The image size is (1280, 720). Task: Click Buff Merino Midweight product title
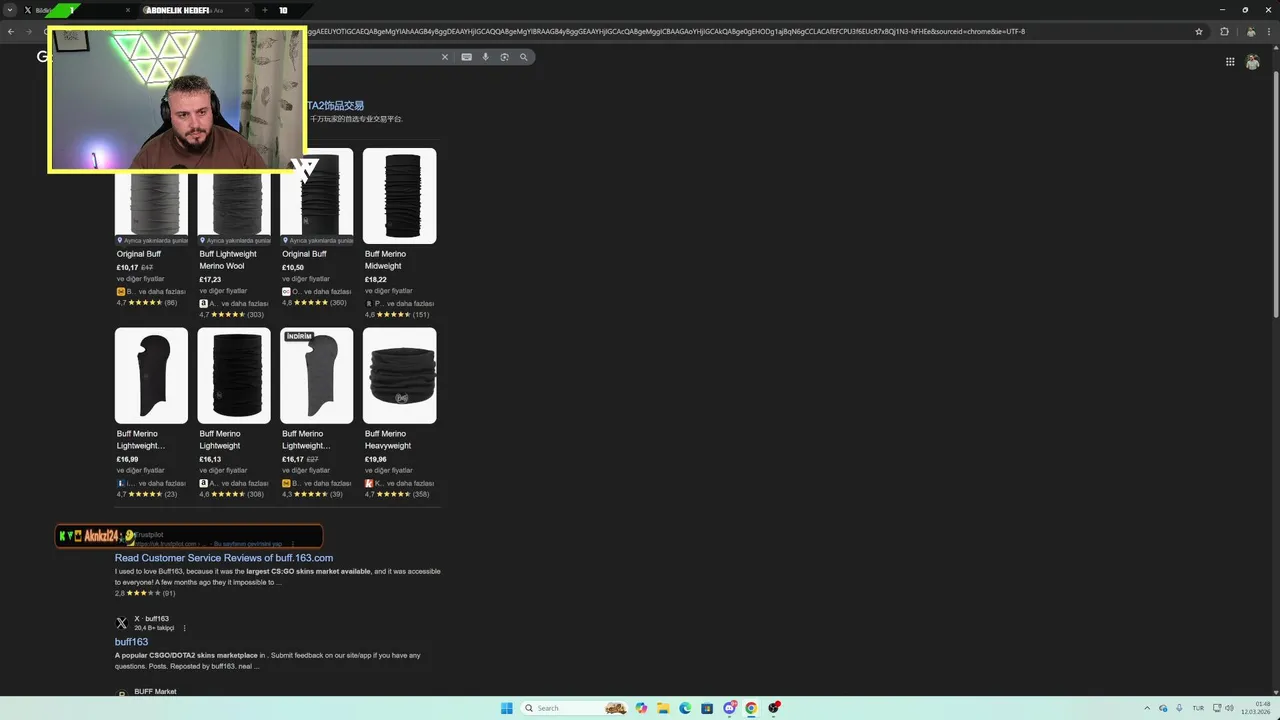pos(385,260)
